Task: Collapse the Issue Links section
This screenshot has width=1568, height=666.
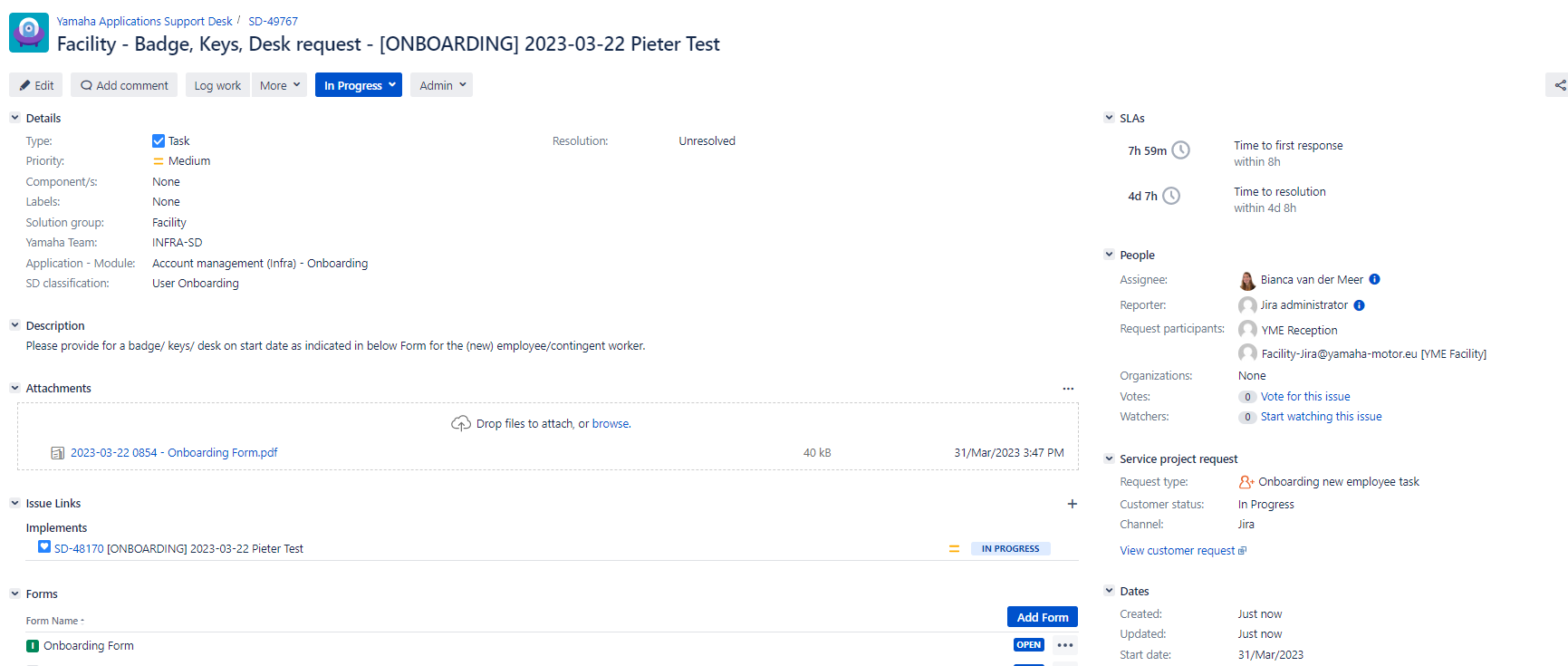Action: pyautogui.click(x=14, y=503)
